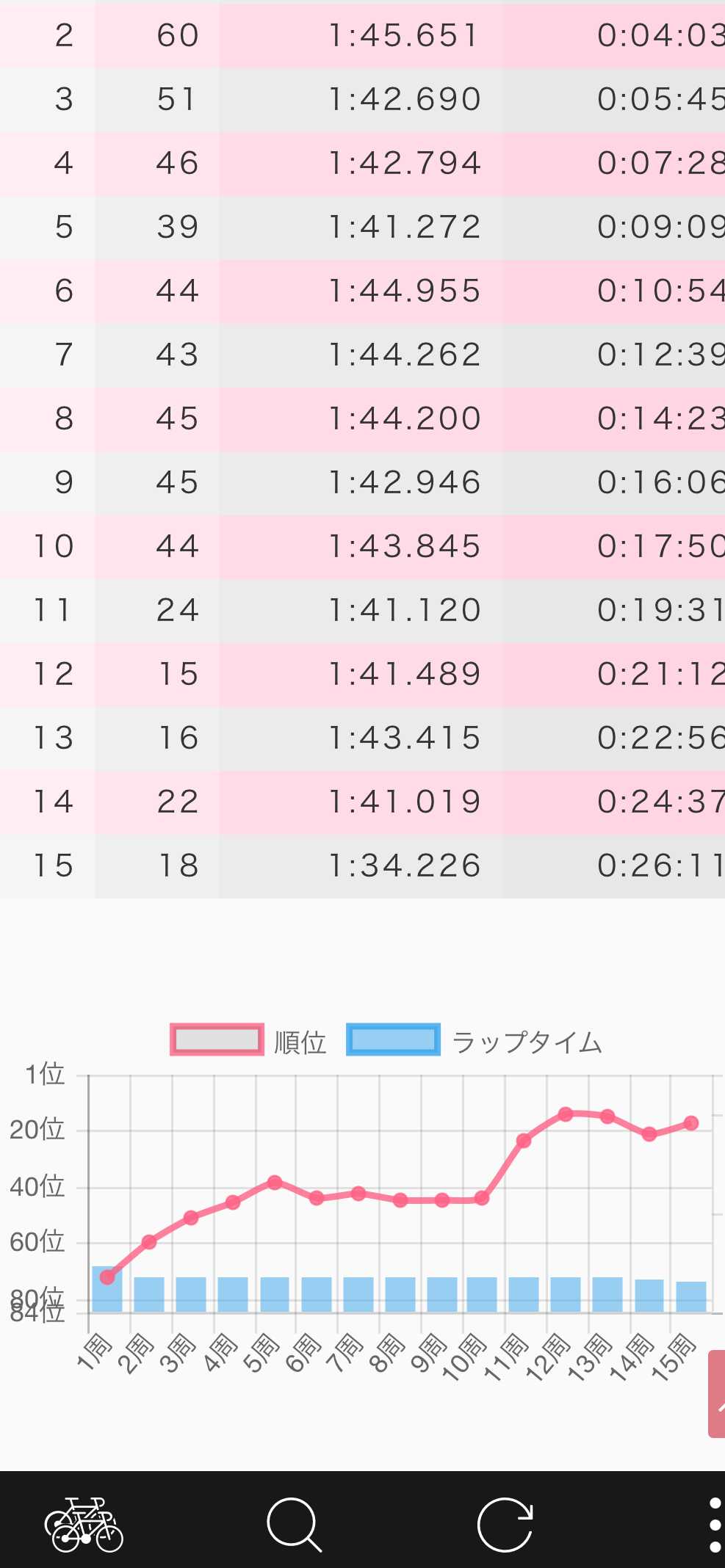Select the lap 15 data point on chart
This screenshot has height=1568, width=725.
point(690,1123)
